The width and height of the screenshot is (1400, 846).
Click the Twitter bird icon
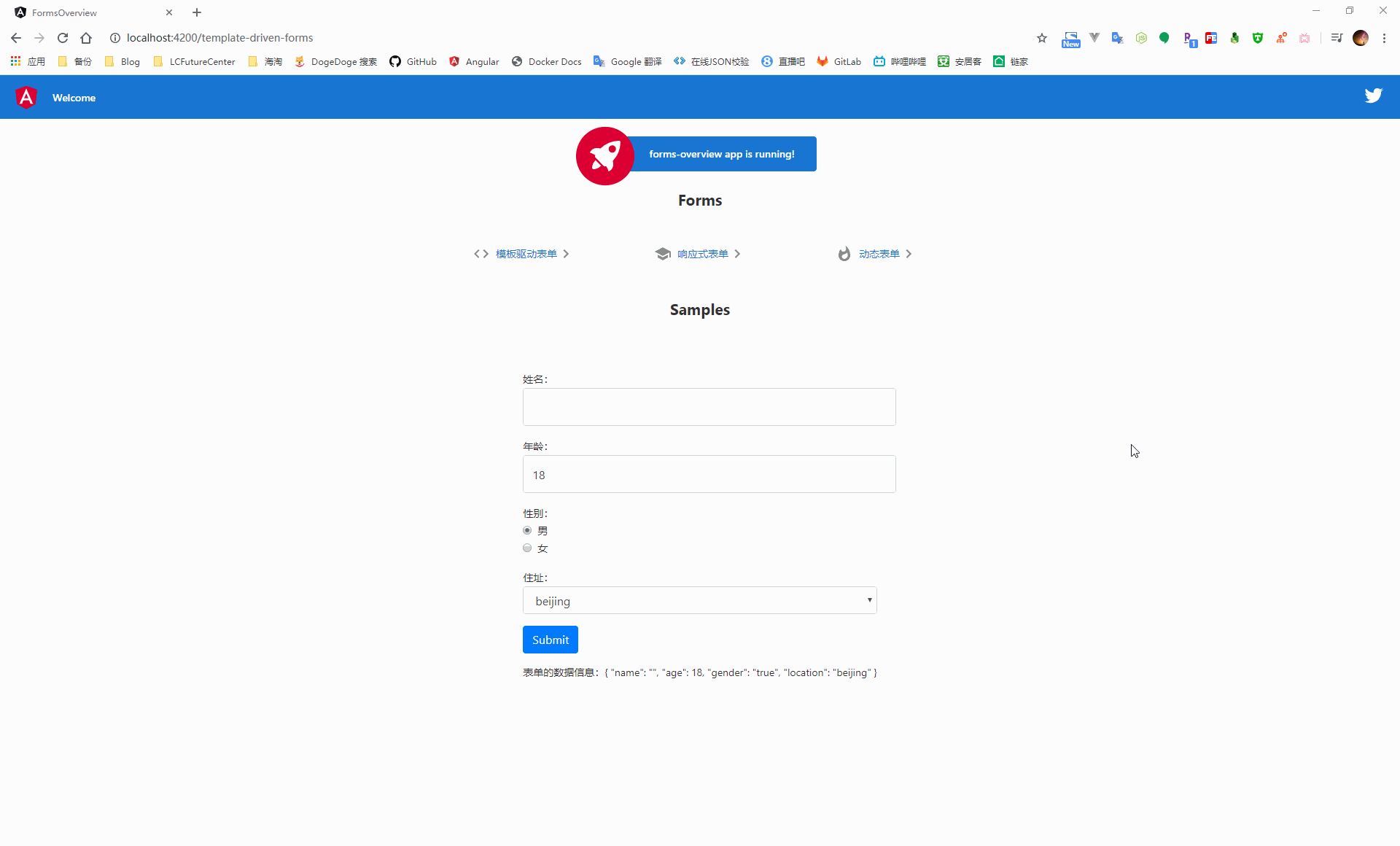pos(1373,96)
